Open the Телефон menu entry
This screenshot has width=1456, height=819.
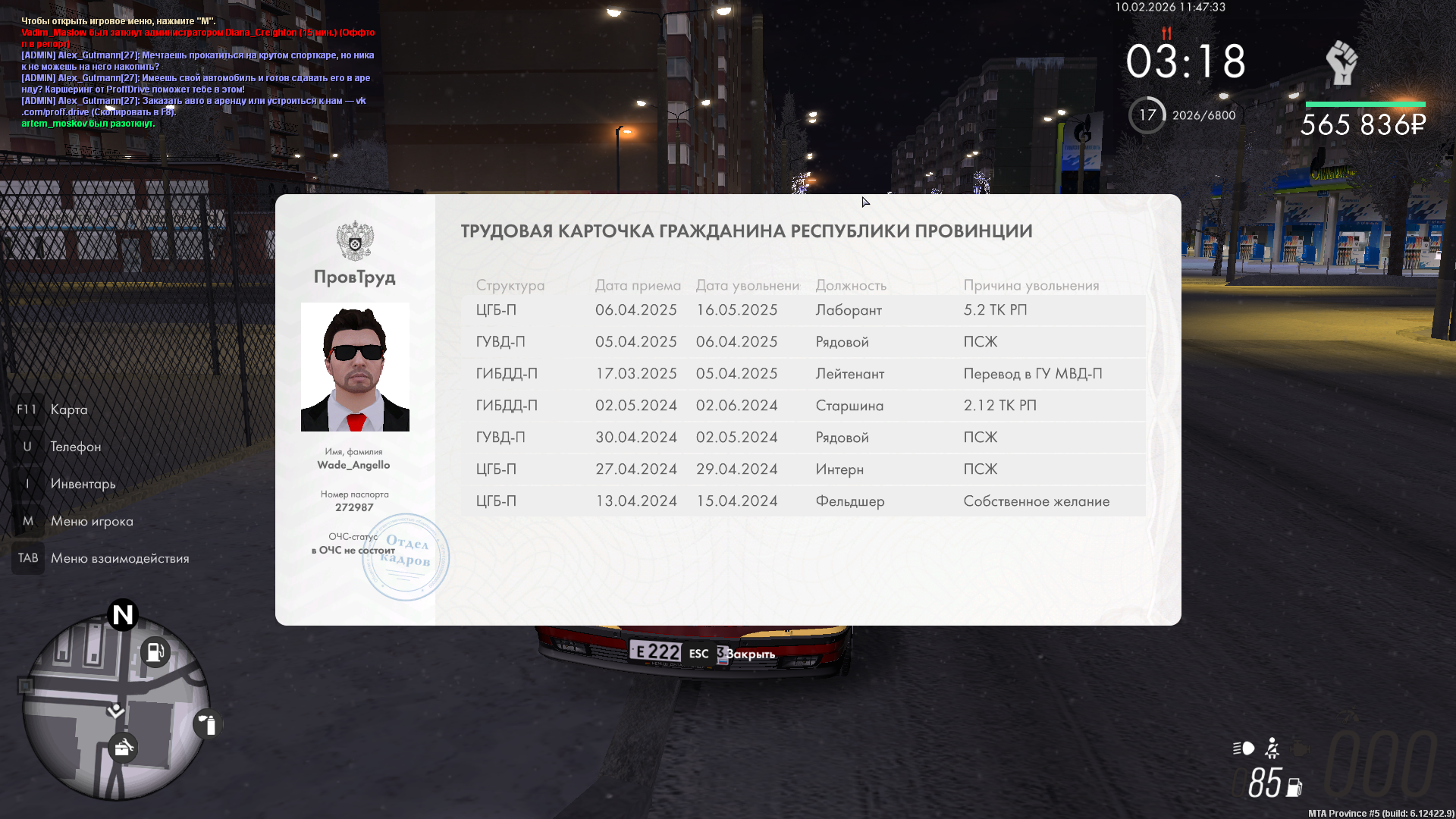pyautogui.click(x=75, y=447)
